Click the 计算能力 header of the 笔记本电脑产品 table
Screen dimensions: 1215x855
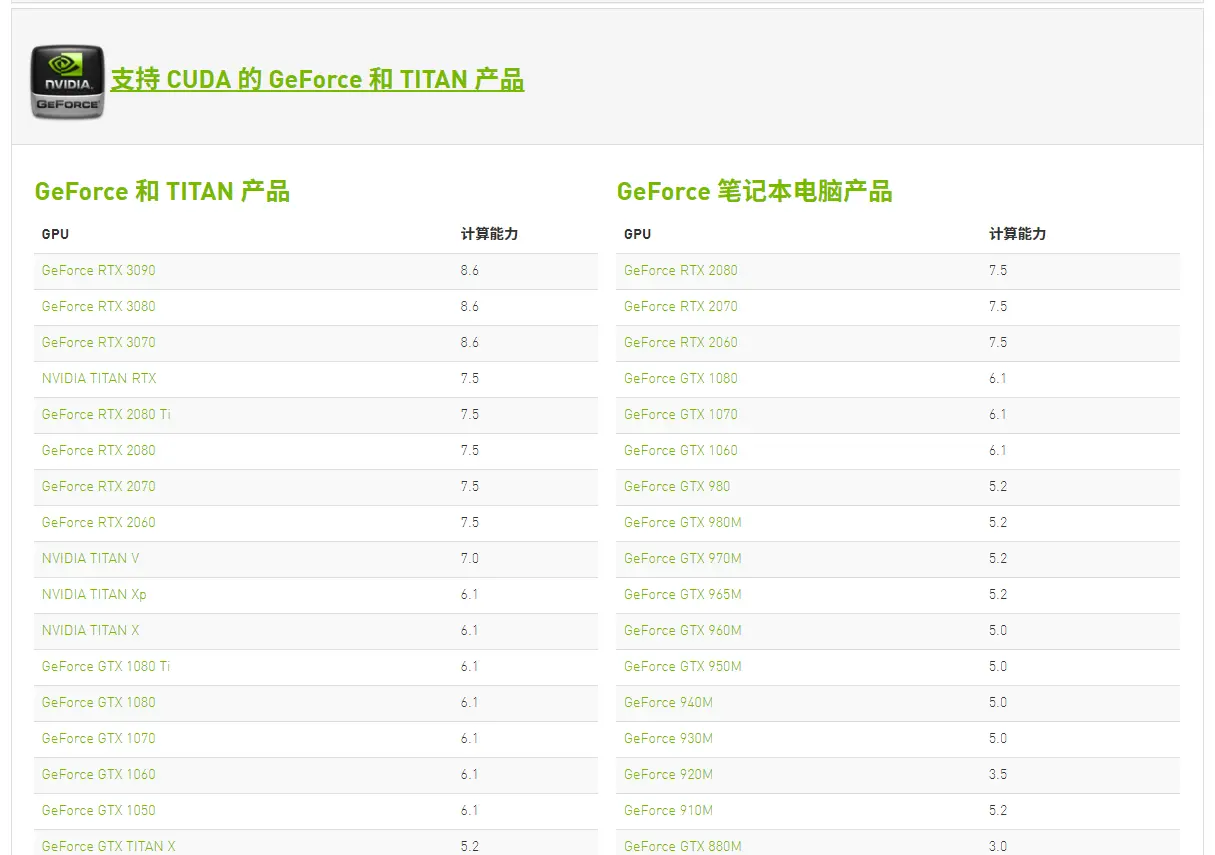[x=1018, y=234]
